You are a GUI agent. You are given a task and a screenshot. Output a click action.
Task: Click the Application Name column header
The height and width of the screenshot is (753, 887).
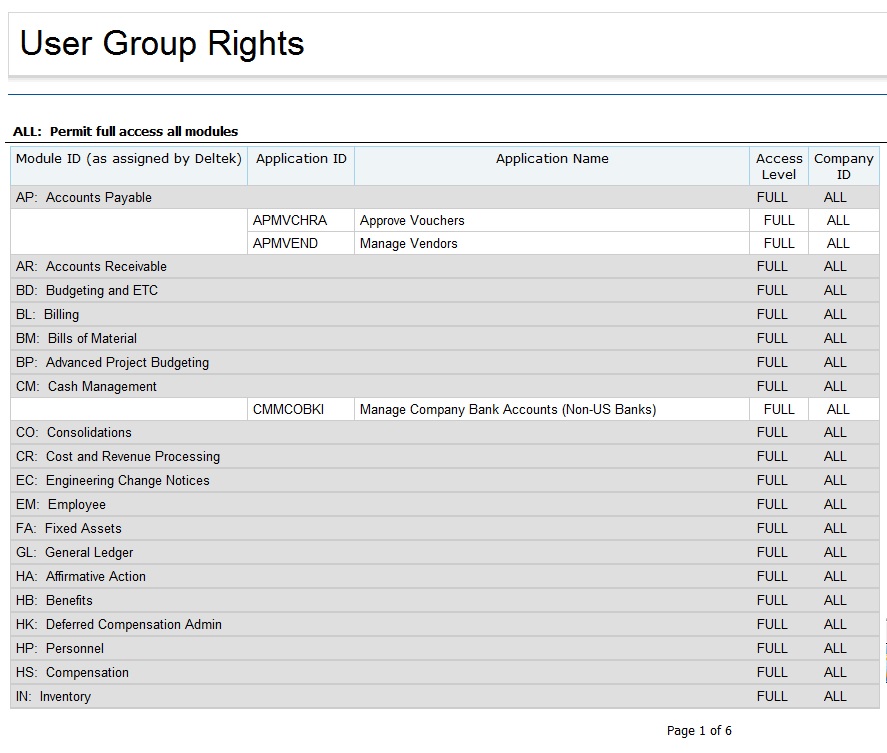coord(552,159)
